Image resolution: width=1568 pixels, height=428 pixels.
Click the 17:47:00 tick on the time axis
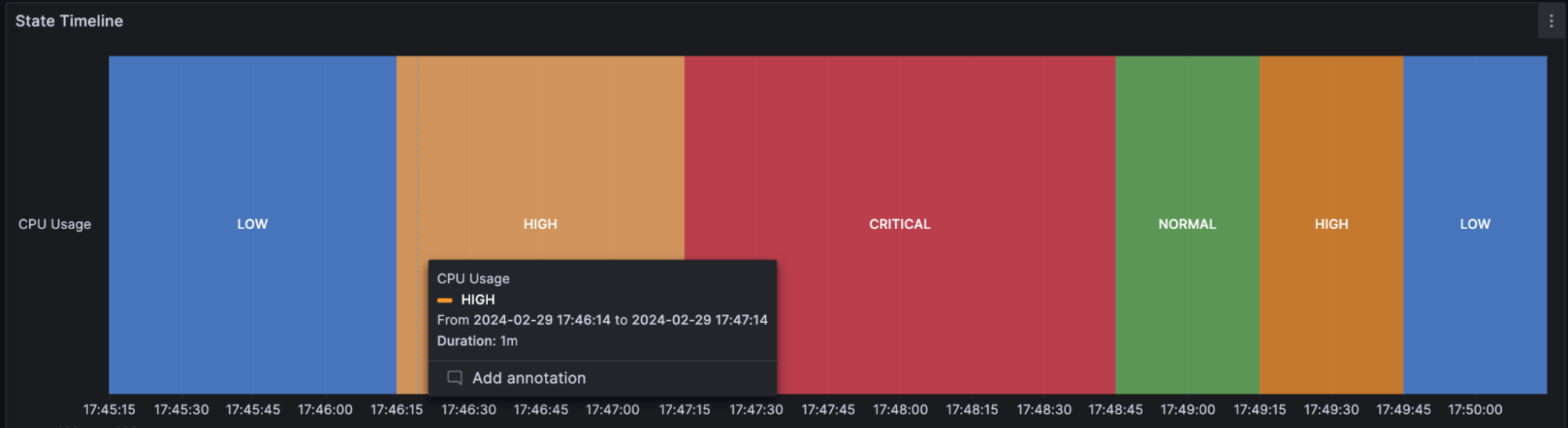pos(613,409)
